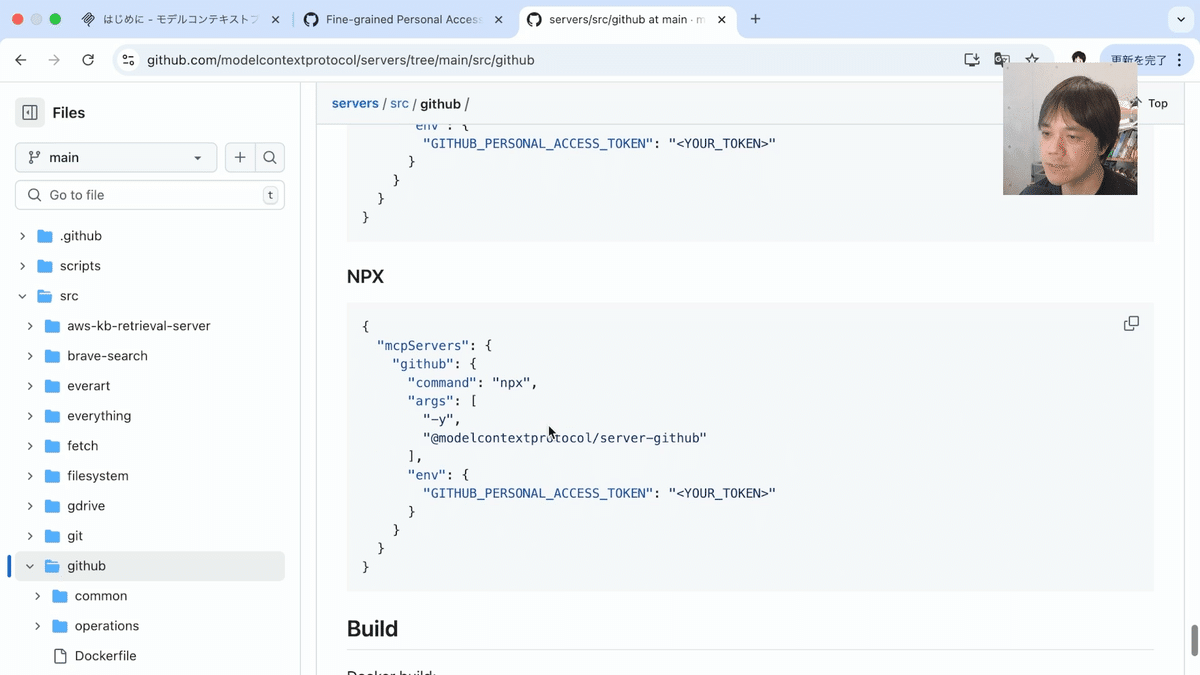This screenshot has width=1200, height=675.
Task: Open the servers breadcrumb link
Action: (355, 103)
